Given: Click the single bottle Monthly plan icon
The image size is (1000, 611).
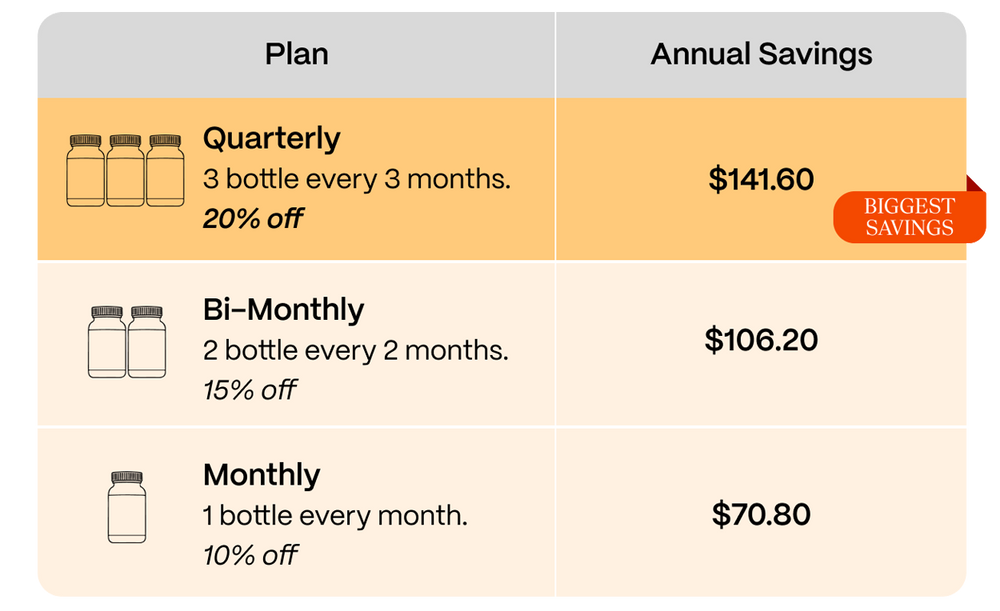Looking at the screenshot, I should click(127, 507).
